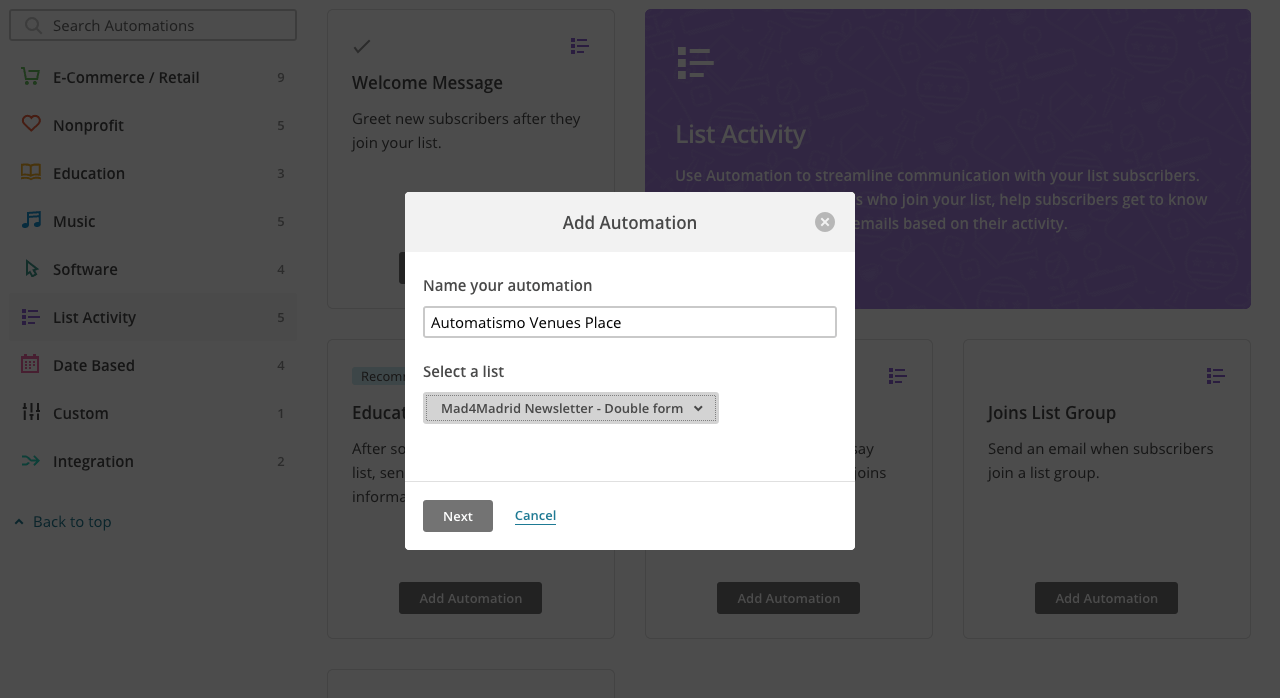Click the chevron on the Select a list menu
The image size is (1280, 698).
(698, 407)
